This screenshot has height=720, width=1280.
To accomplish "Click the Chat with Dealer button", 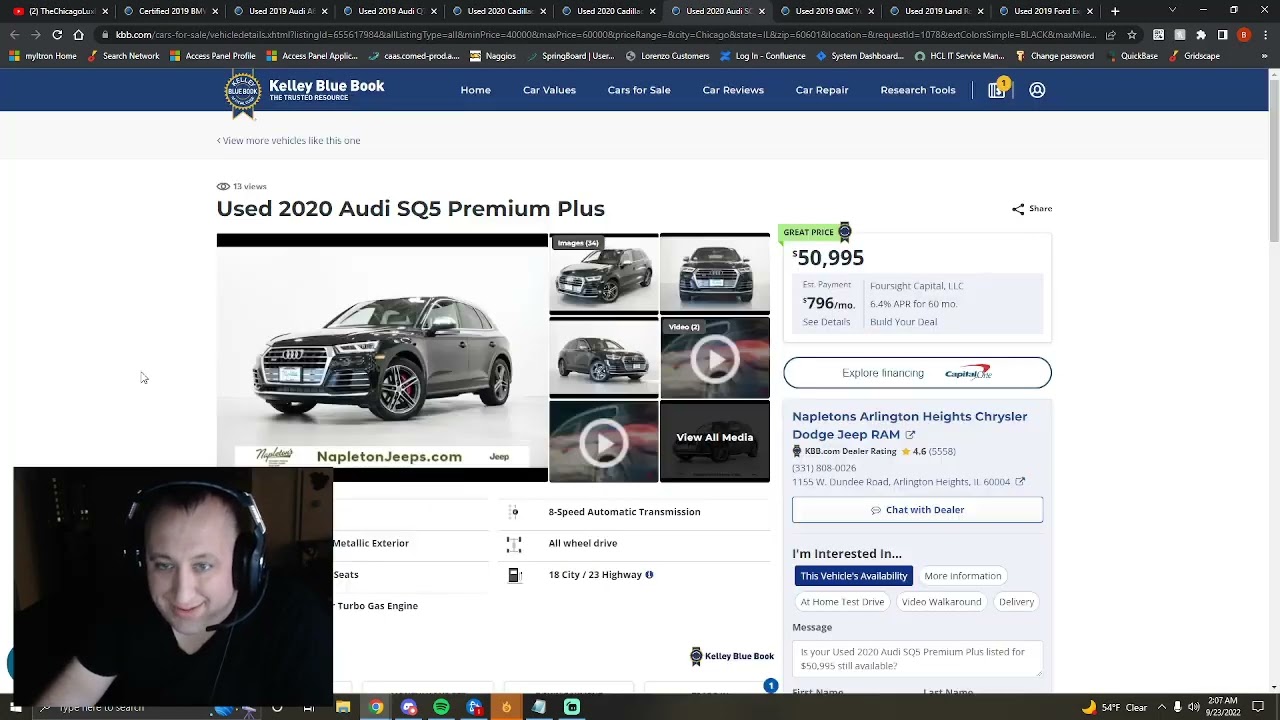I will (917, 510).
